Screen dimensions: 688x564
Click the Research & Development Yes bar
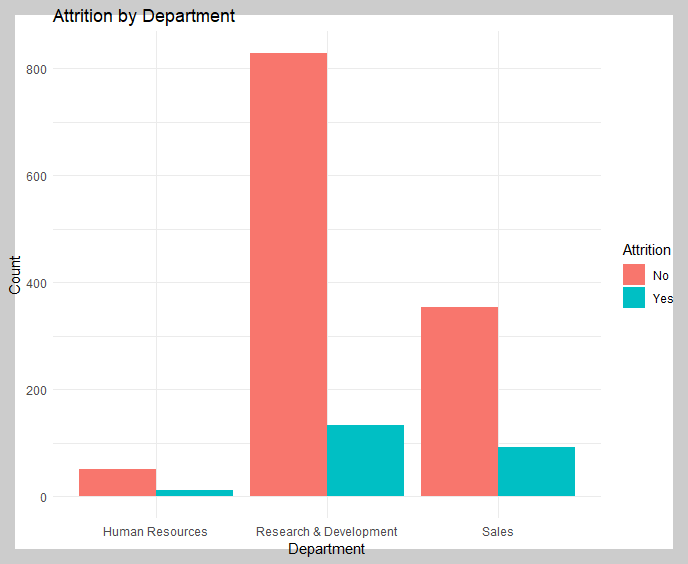[365, 460]
